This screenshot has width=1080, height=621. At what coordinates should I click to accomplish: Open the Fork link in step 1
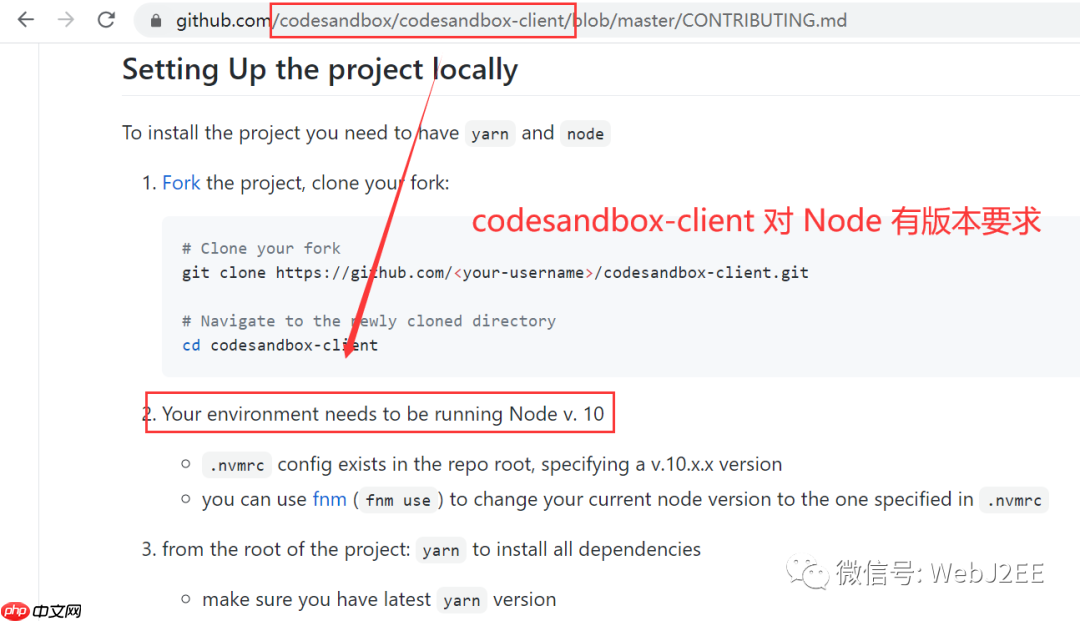(x=181, y=182)
